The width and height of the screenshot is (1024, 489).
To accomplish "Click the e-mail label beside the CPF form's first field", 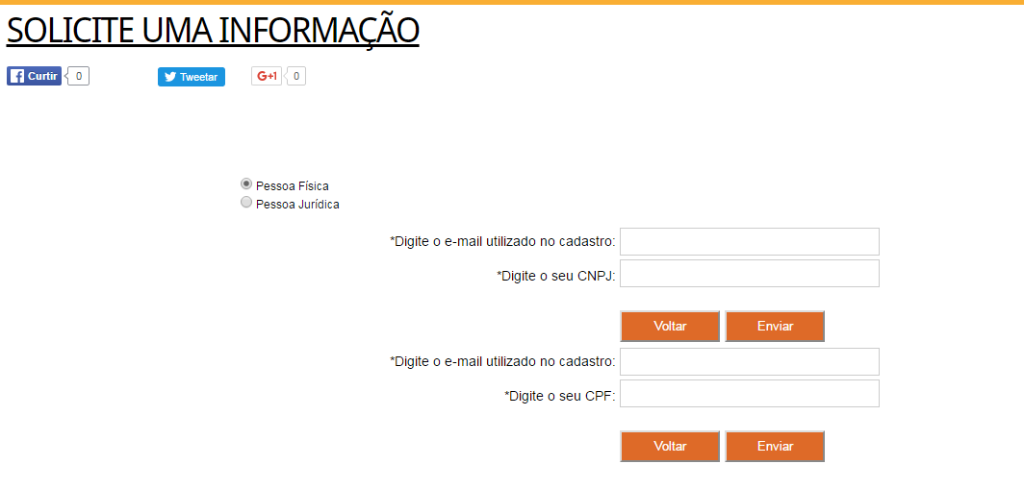I will (x=503, y=362).
